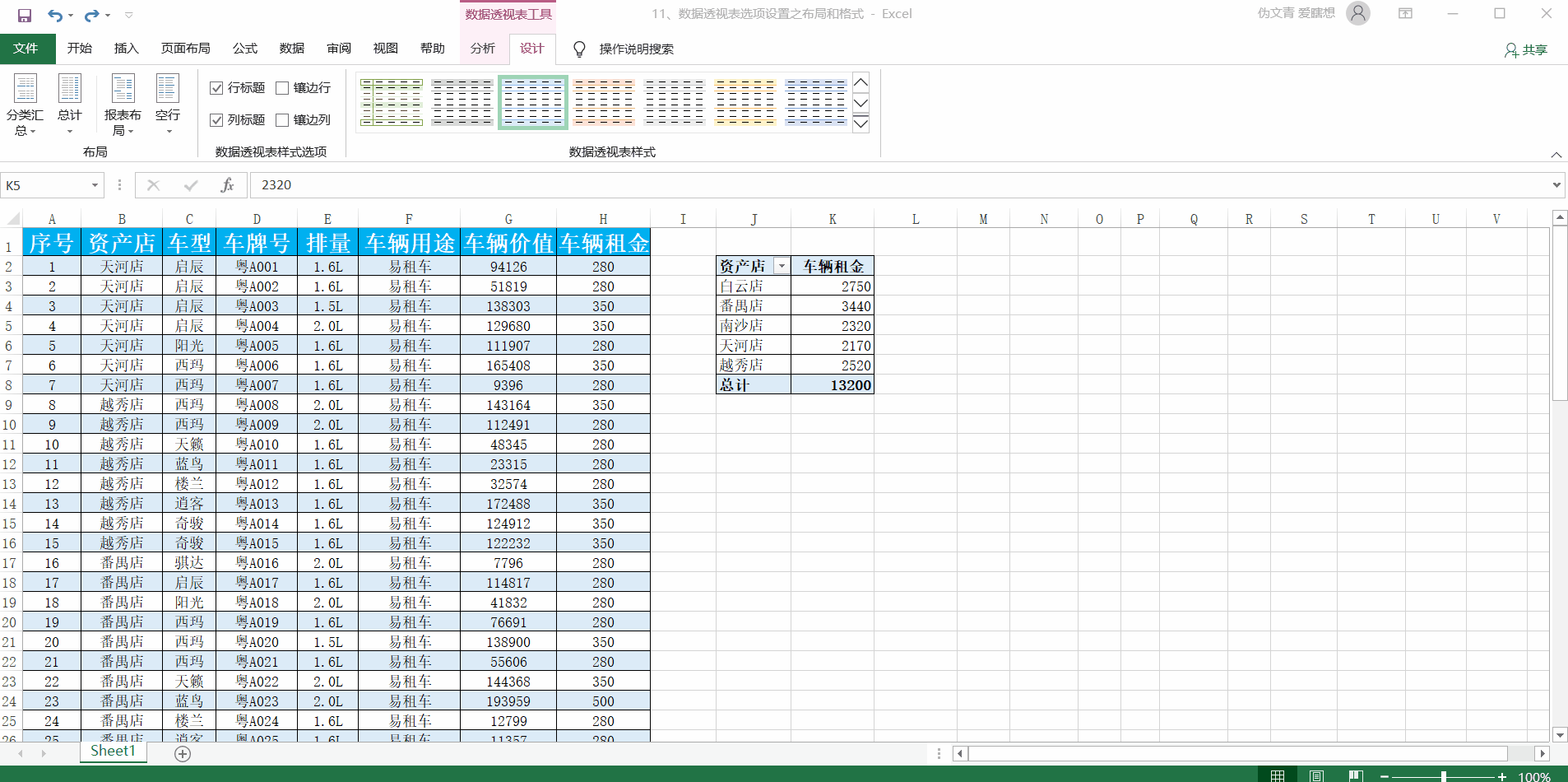This screenshot has height=782, width=1568.
Task: Open the Undo history dropdown arrow
Action: (71, 15)
